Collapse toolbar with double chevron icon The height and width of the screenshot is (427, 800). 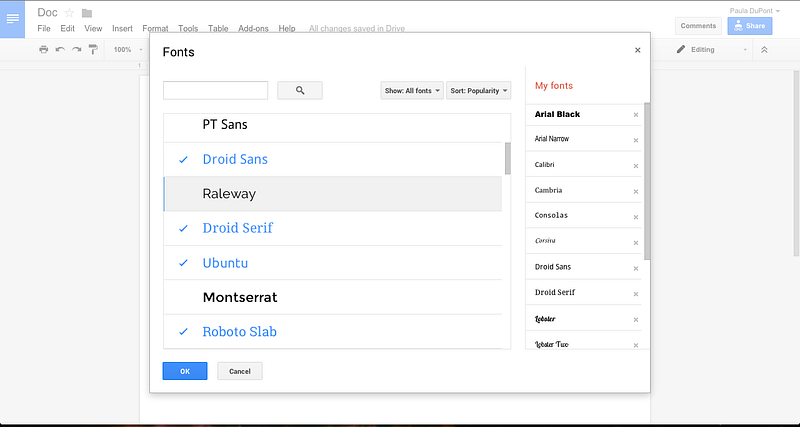tap(764, 49)
